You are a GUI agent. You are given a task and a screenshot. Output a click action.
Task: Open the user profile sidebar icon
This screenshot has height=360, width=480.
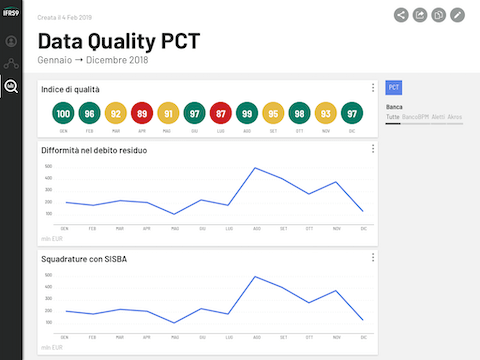coord(11,41)
